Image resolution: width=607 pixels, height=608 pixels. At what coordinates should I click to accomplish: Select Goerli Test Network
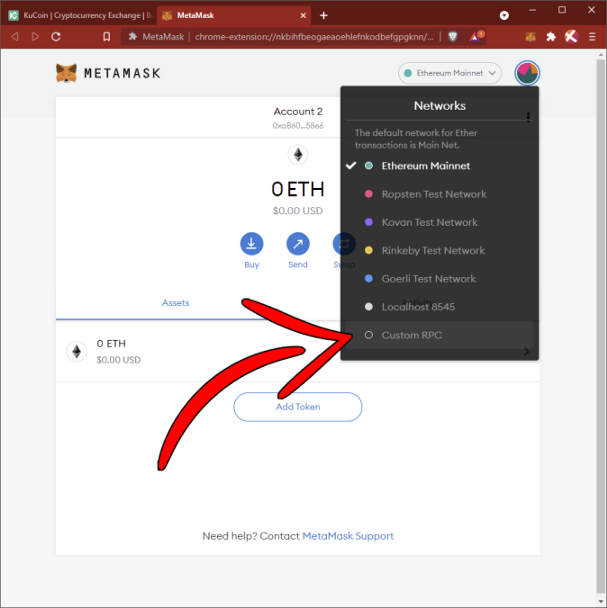[439, 279]
